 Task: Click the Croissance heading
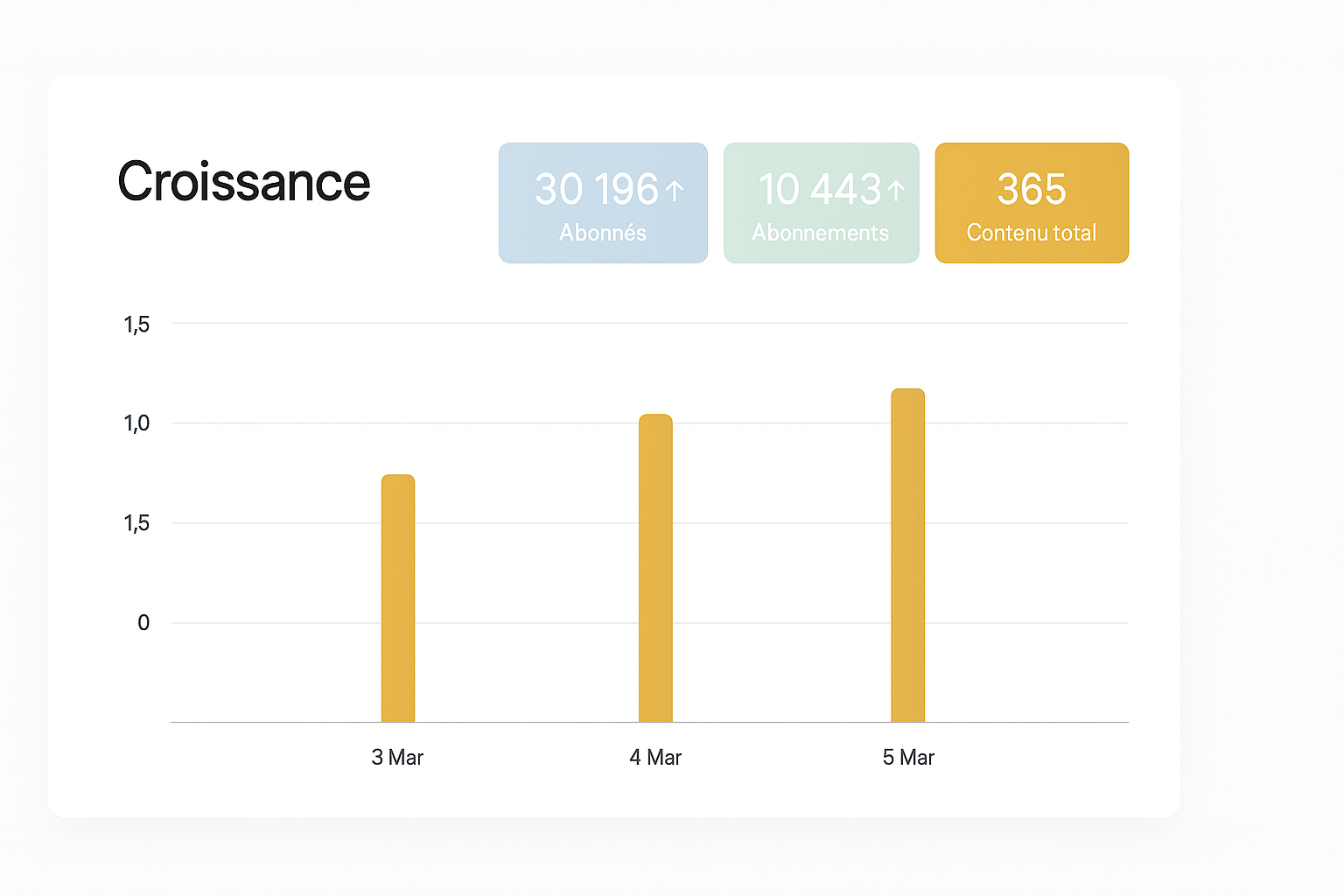[244, 182]
